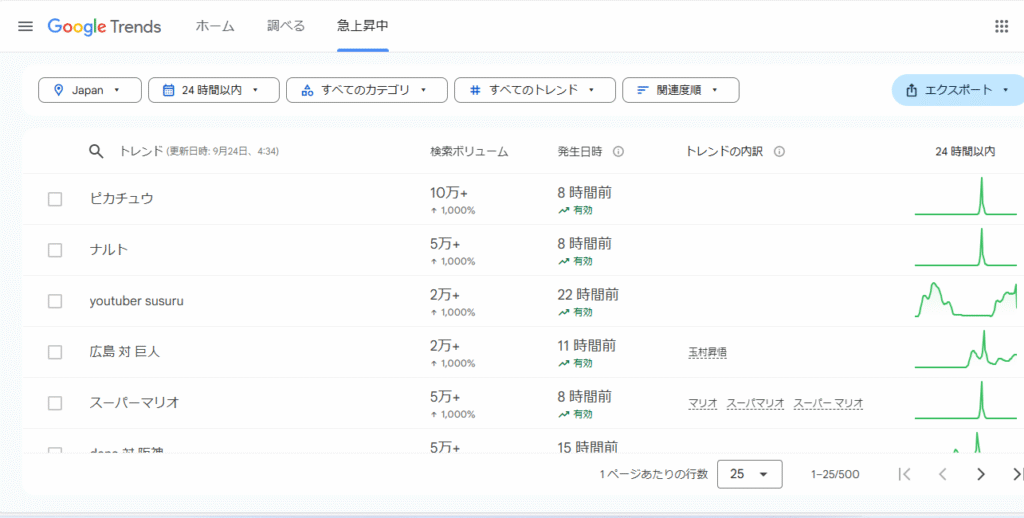Go to previous page of results
This screenshot has height=518, width=1024.
point(942,474)
